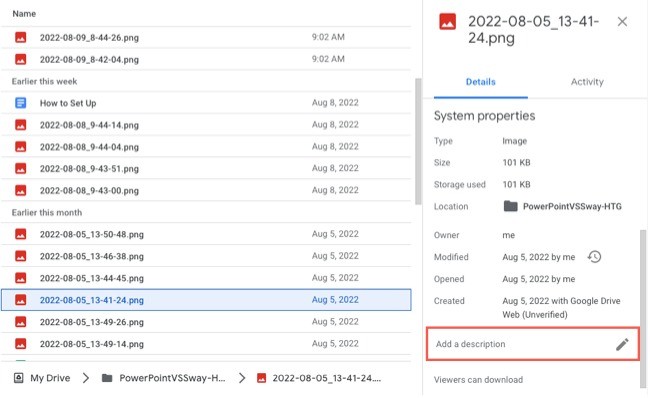Image resolution: width=650 pixels, height=398 pixels.
Task: Click image icon of 2022-08-05_13-44-45.png
Action: [21, 278]
